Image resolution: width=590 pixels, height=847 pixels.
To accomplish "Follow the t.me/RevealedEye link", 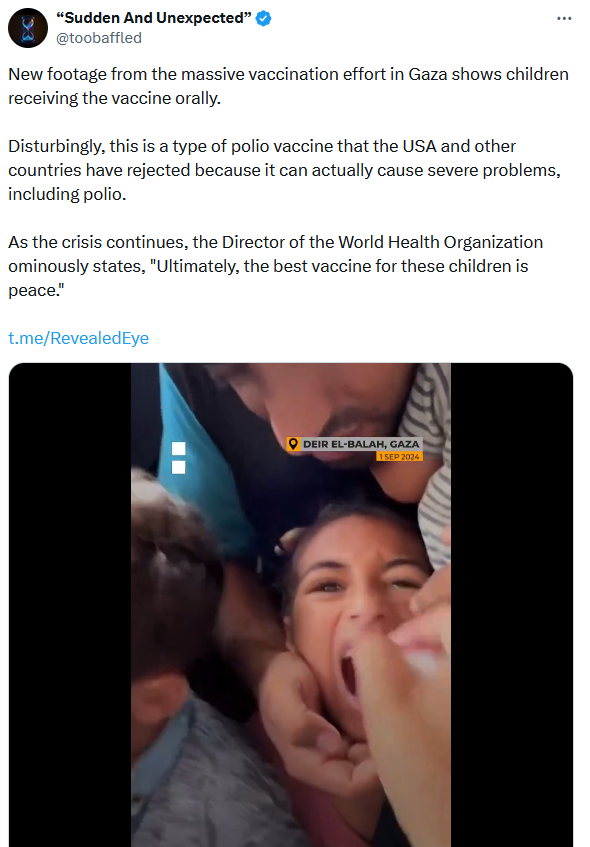I will point(78,338).
